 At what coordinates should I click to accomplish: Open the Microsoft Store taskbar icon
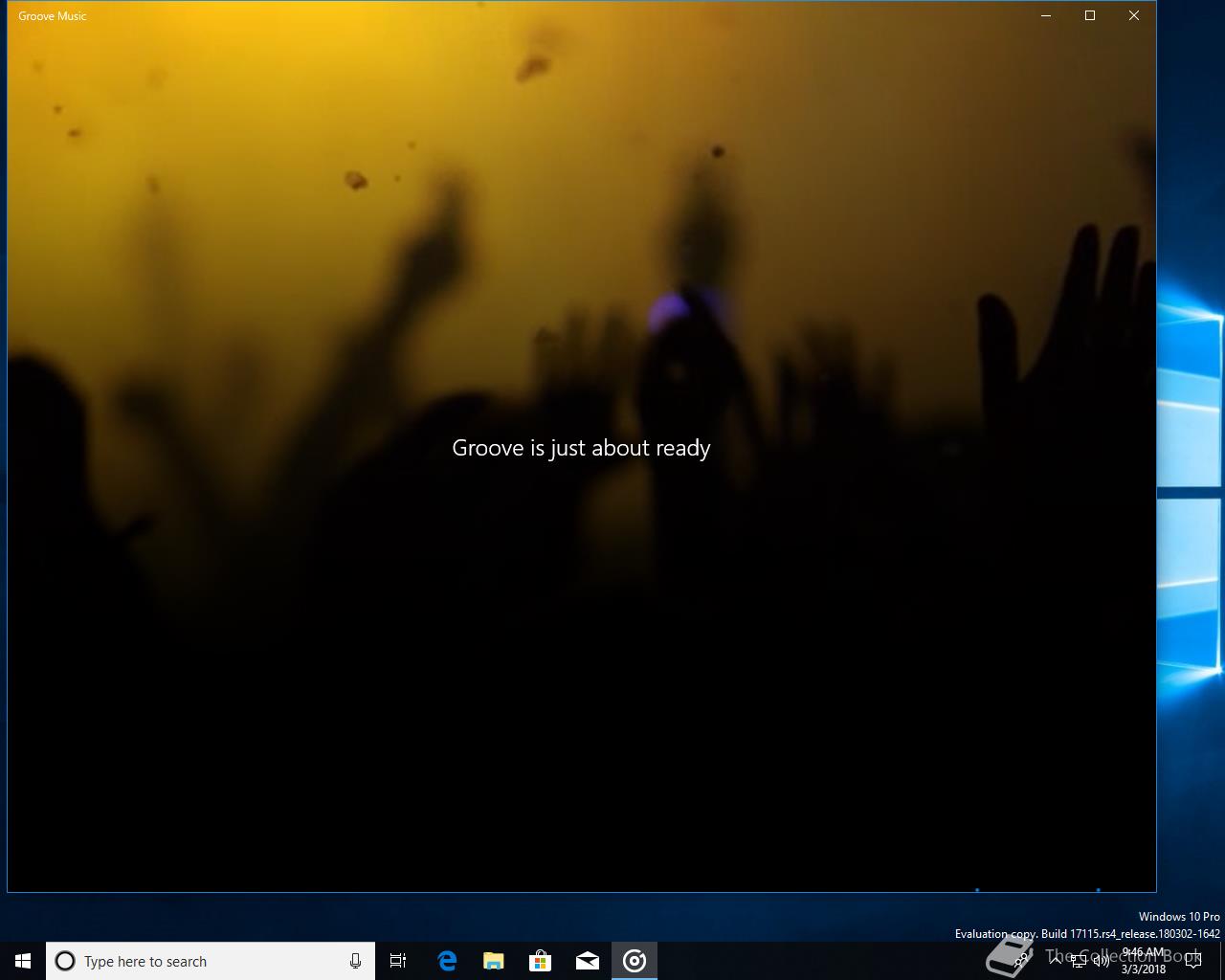coord(540,961)
